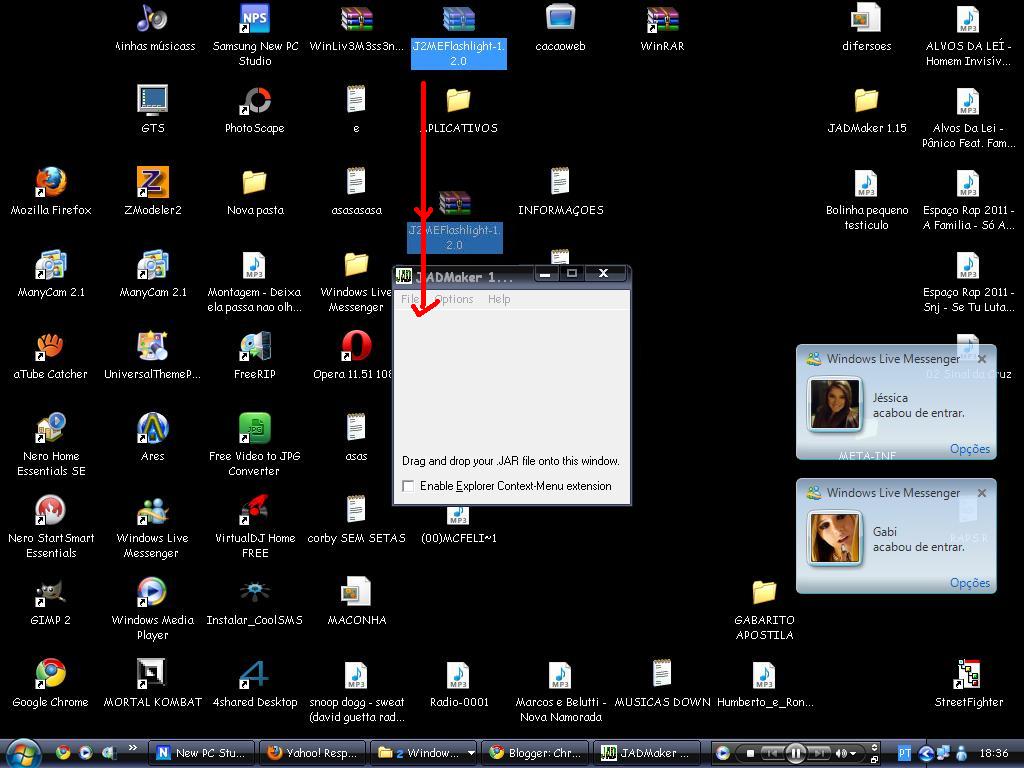Expand the grouped Windows Explorer taskbar dropdown
This screenshot has height=768, width=1024.
[471, 753]
